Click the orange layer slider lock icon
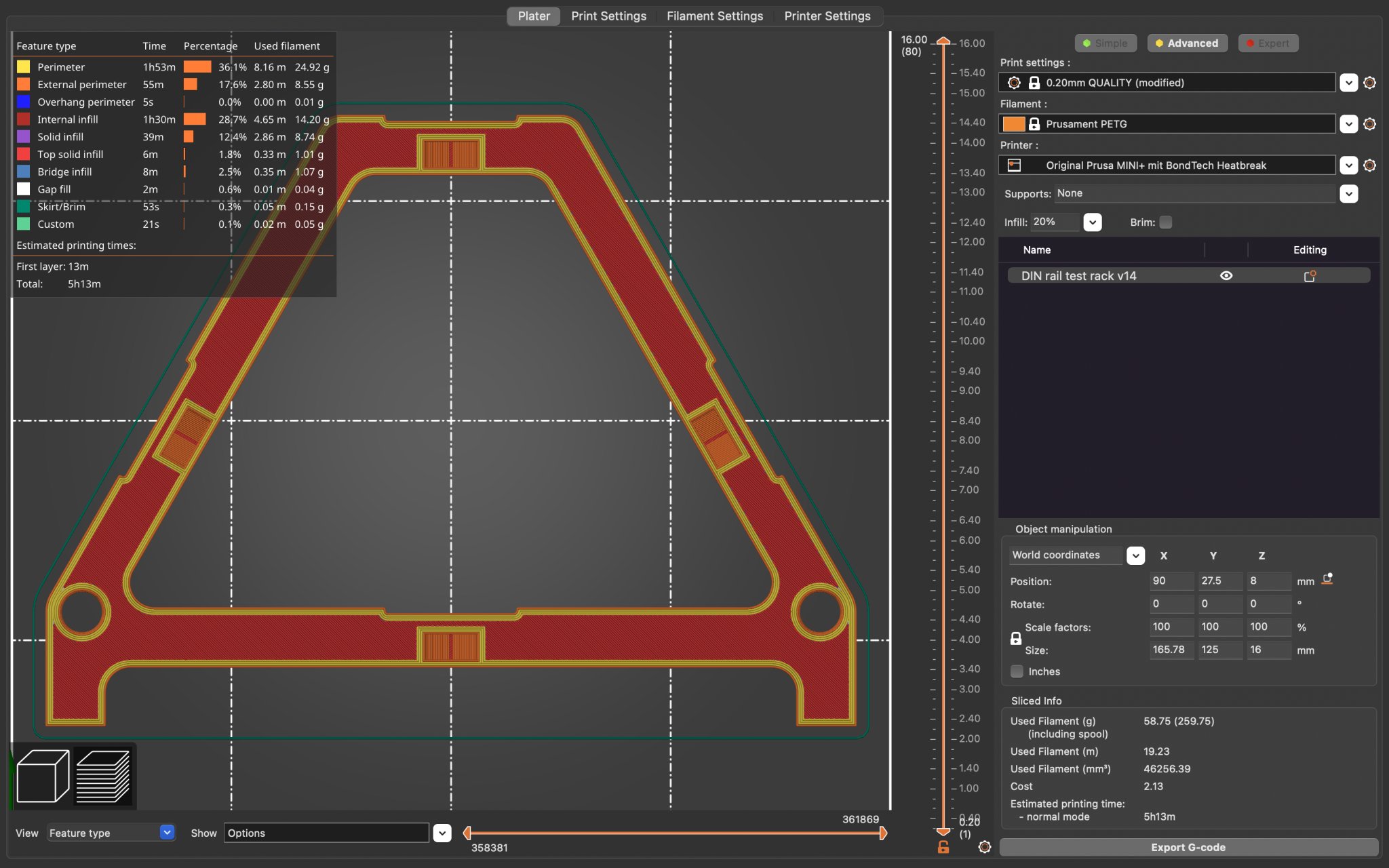 point(943,847)
